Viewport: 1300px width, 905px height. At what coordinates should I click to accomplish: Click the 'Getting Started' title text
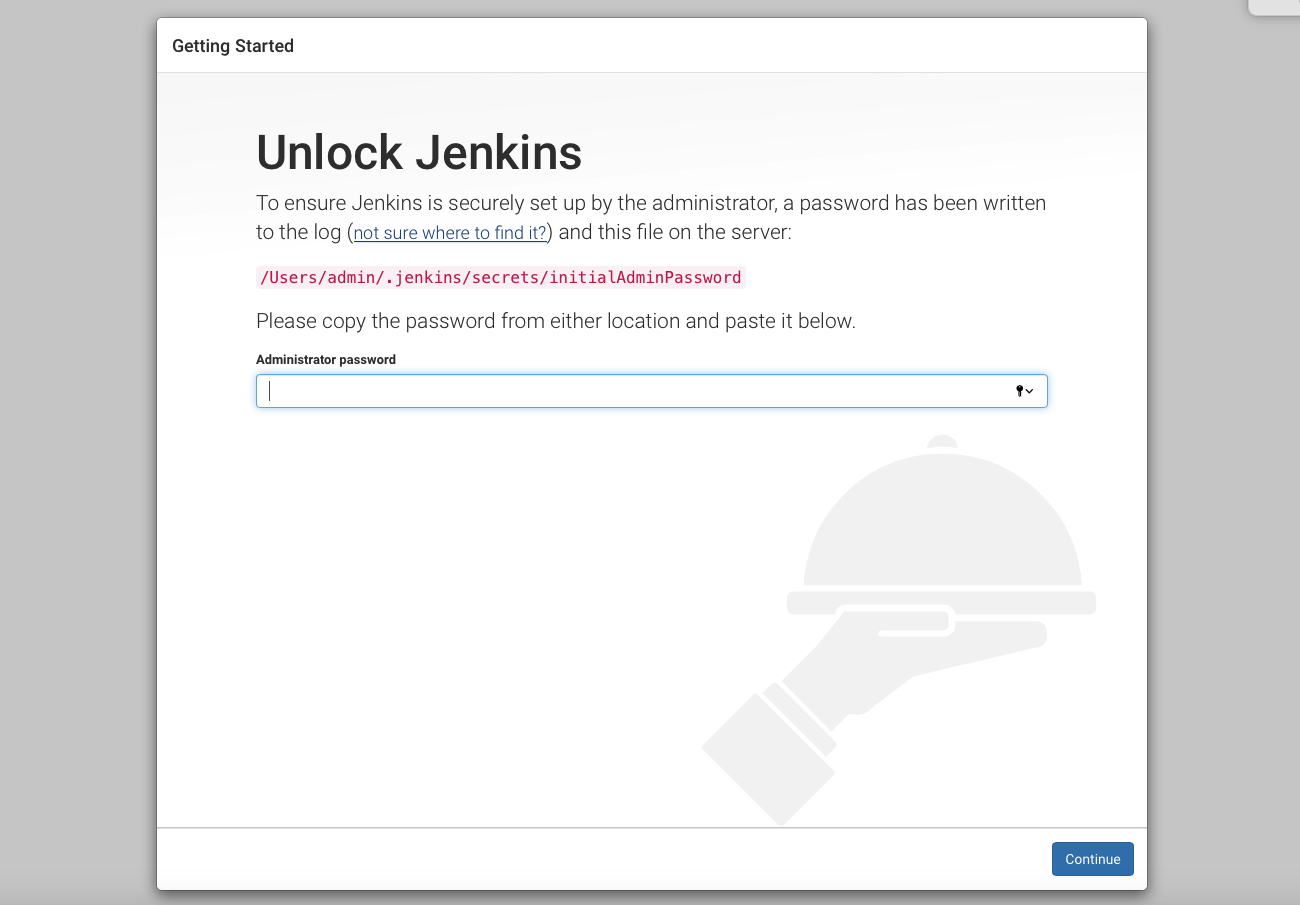click(233, 46)
